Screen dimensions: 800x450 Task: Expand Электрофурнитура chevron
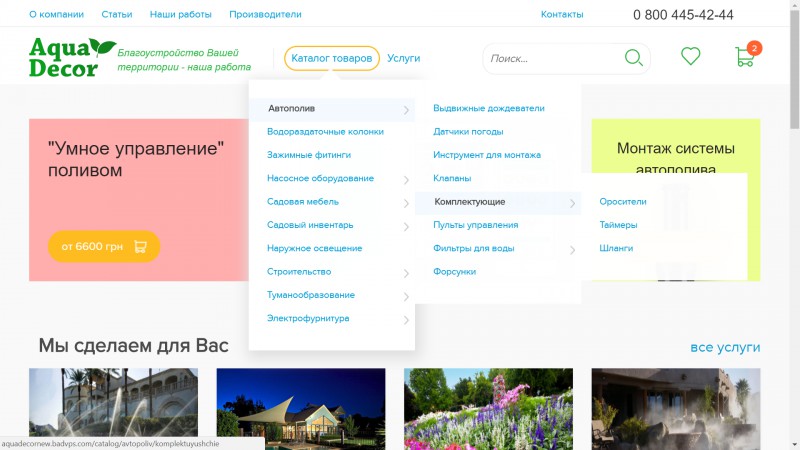406,320
